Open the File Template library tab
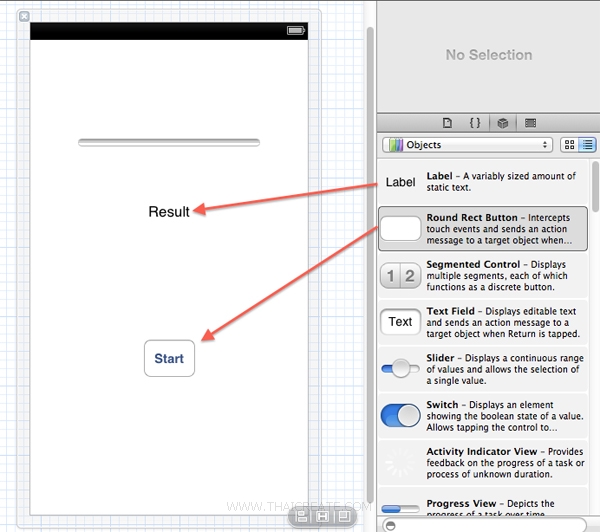 tap(447, 123)
